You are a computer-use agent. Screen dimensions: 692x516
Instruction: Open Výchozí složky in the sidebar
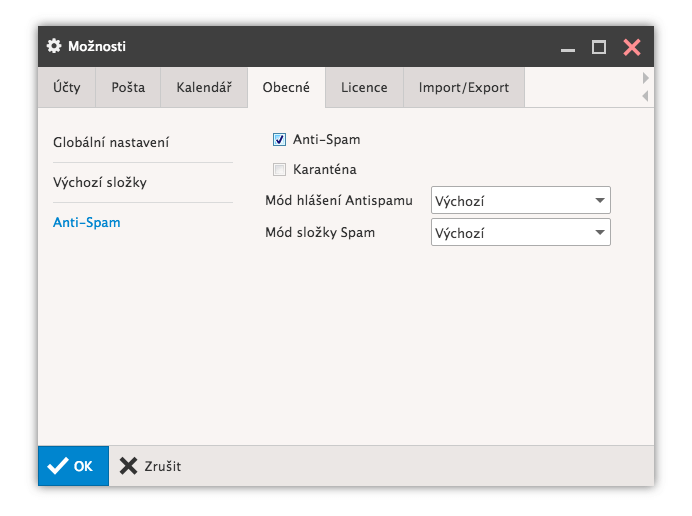click(101, 183)
